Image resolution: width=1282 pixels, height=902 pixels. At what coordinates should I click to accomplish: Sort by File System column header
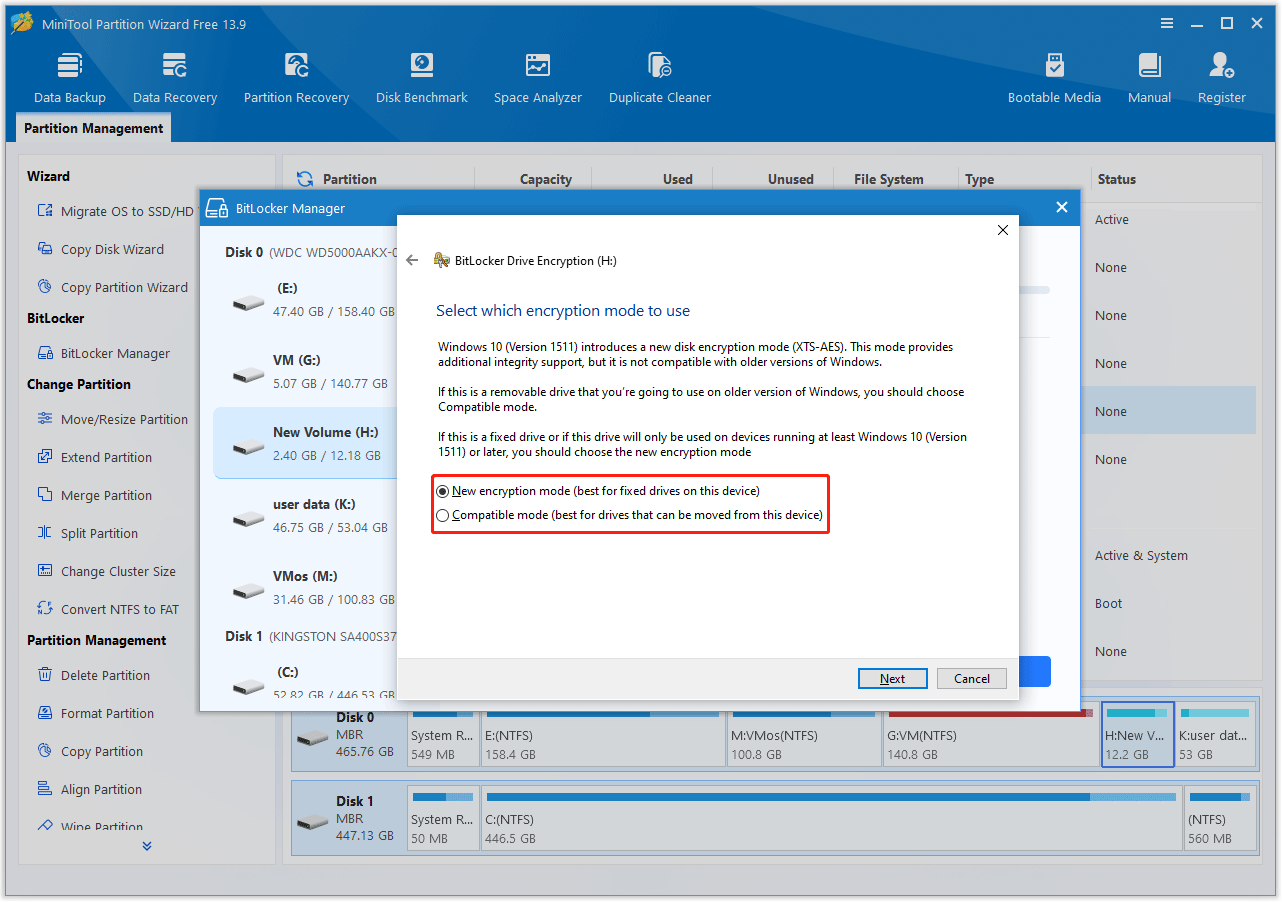coord(888,179)
